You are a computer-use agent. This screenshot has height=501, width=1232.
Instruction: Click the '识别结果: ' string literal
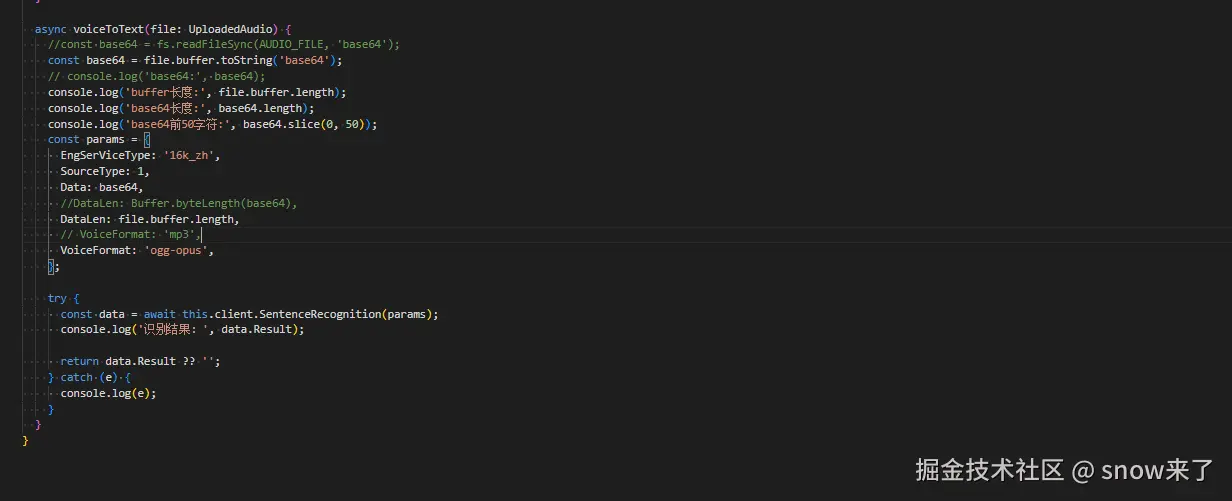[x=169, y=329]
